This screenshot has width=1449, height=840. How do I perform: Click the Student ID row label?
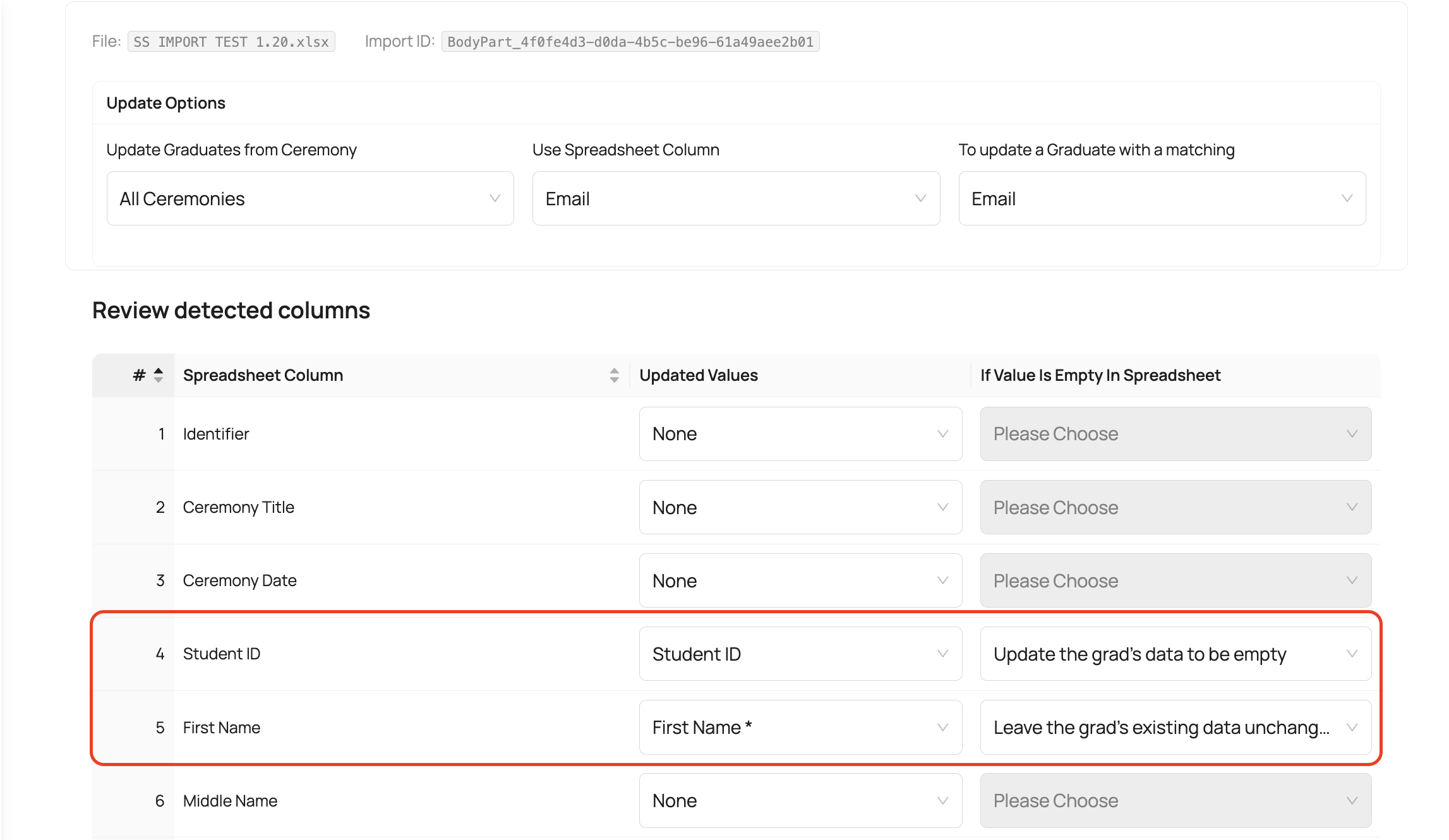point(221,654)
